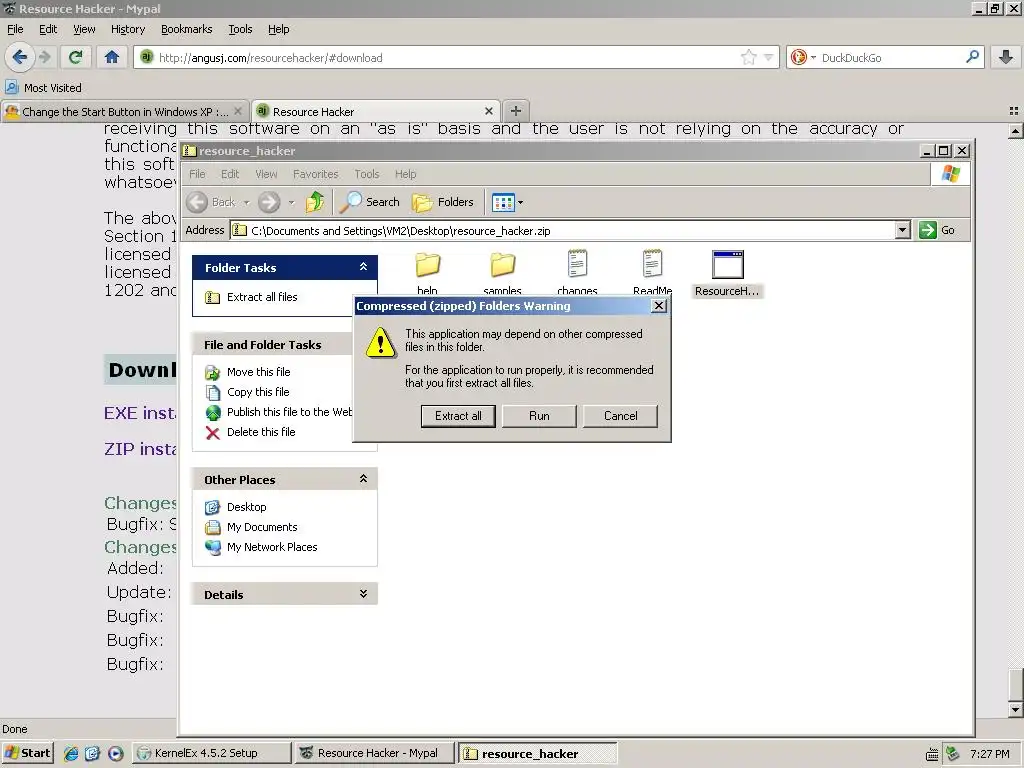Screen dimensions: 1024x768
Task: Click the Go button beside address bar
Action: [x=936, y=230]
